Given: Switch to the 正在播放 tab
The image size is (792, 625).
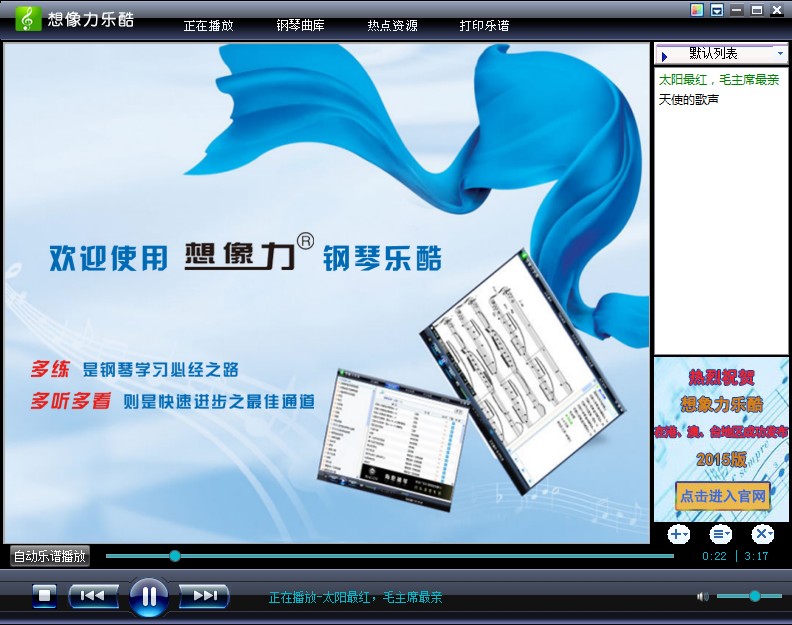Looking at the screenshot, I should [x=209, y=25].
